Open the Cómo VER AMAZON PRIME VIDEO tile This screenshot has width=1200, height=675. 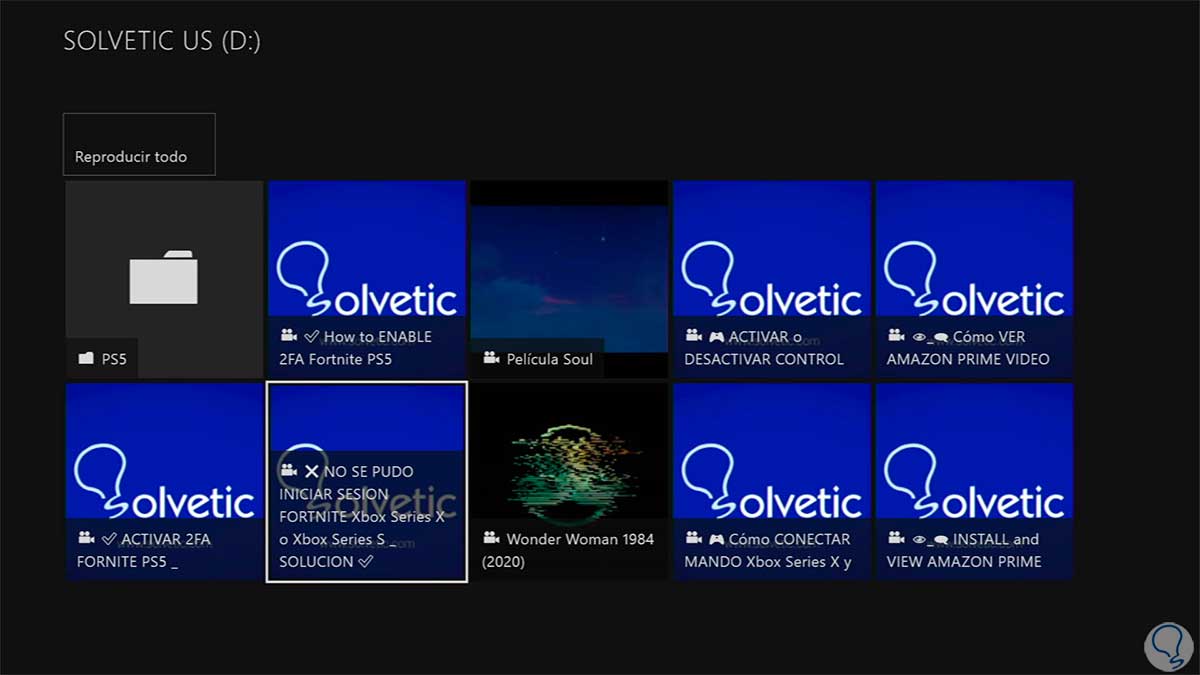coord(974,279)
